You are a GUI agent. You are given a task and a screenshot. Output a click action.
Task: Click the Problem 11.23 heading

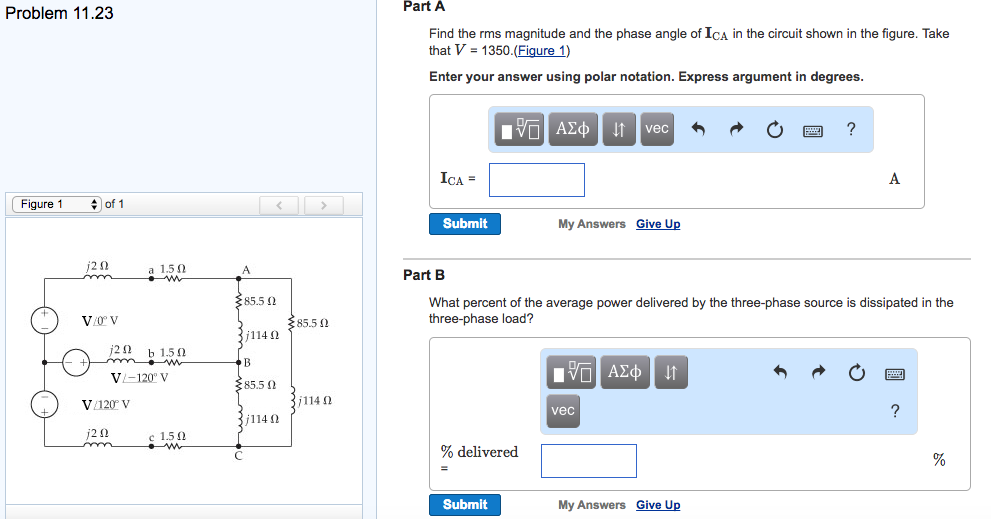tap(59, 13)
